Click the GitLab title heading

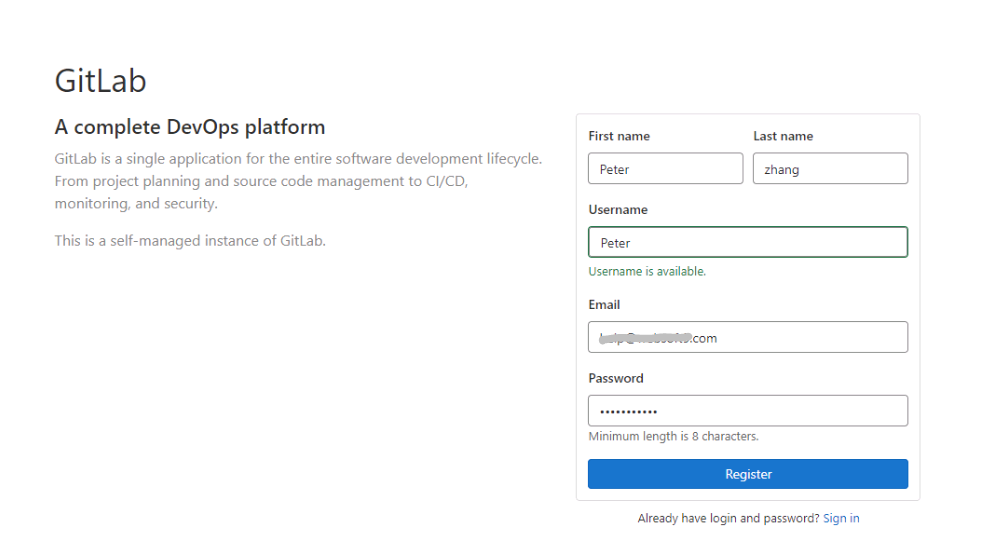point(100,81)
